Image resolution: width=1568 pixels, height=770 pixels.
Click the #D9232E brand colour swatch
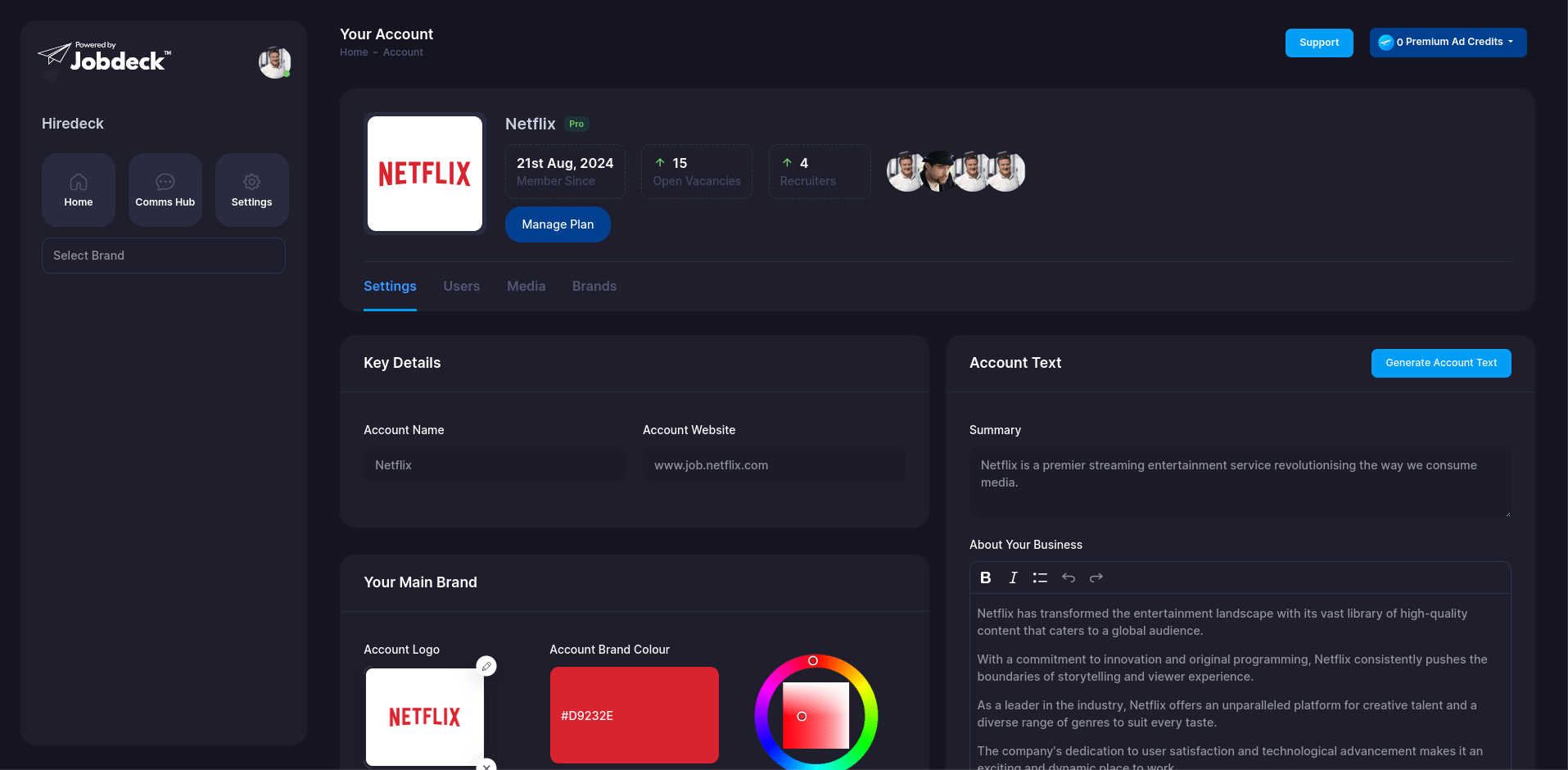pos(635,715)
